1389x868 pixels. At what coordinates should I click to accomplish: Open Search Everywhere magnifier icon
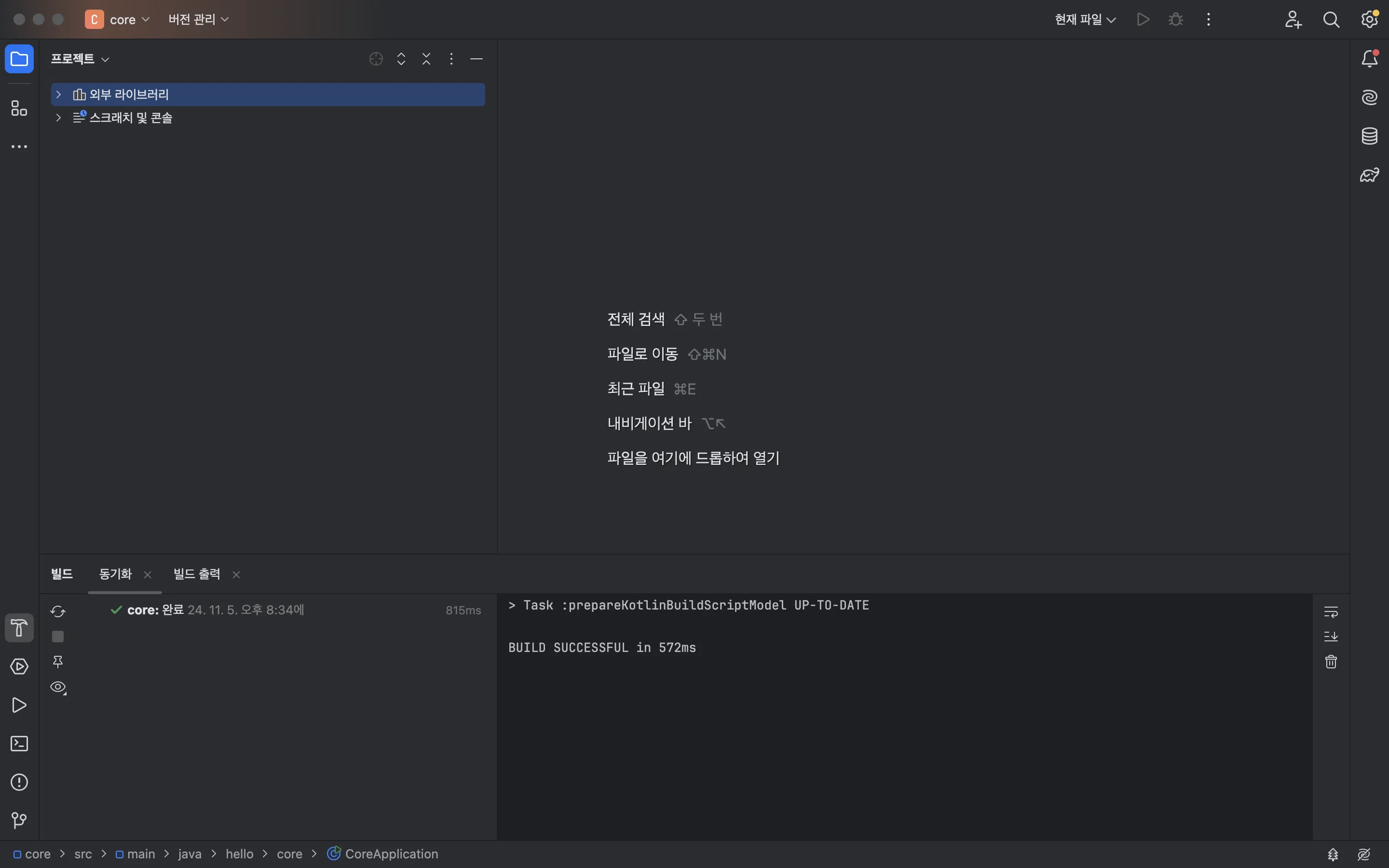click(1331, 19)
